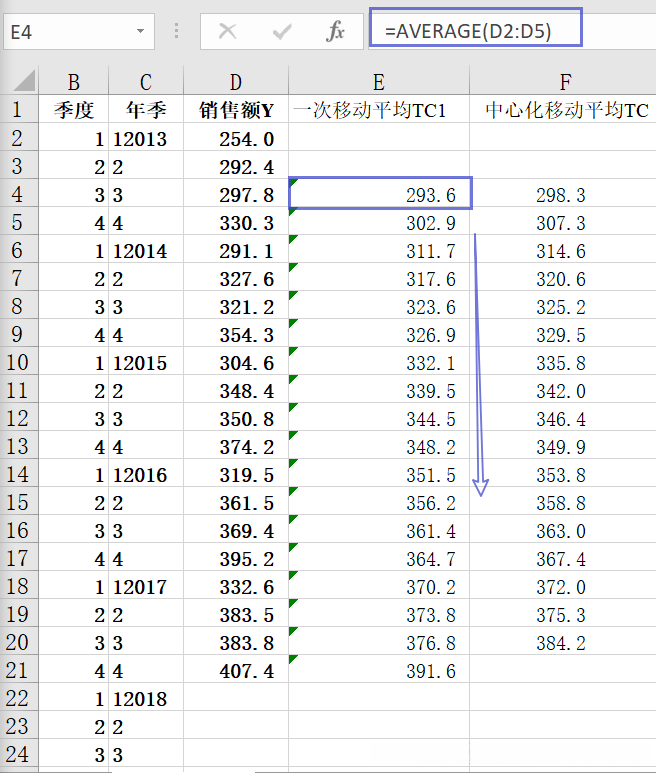This screenshot has height=773, width=656.
Task: Click cell containing 12018
Action: point(146,698)
